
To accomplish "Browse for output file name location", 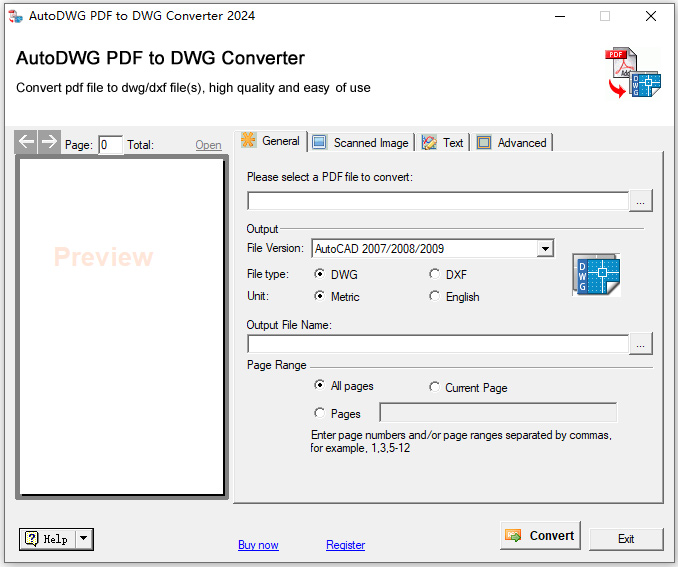I will pos(640,344).
